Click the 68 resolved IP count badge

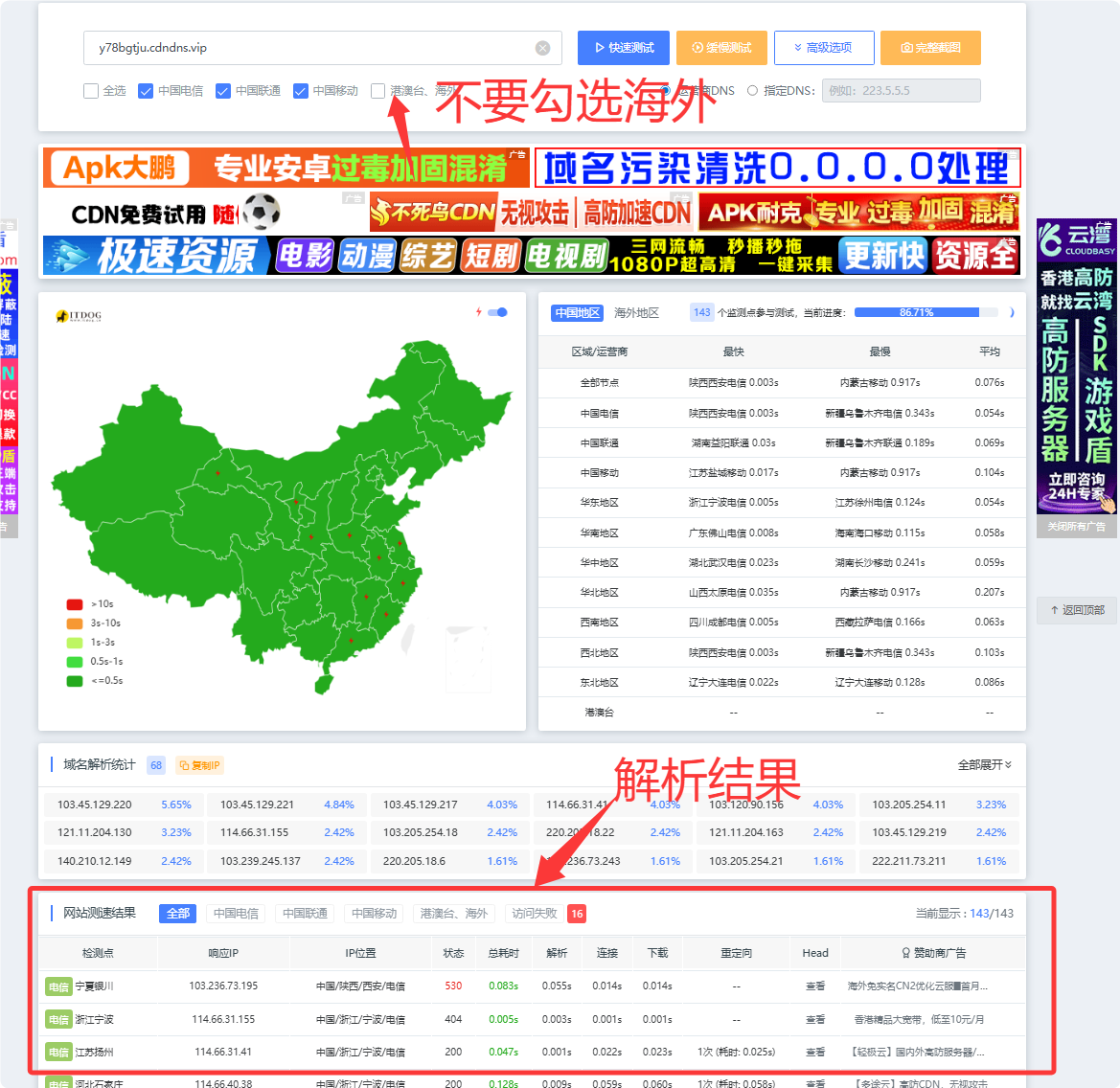pyautogui.click(x=156, y=765)
